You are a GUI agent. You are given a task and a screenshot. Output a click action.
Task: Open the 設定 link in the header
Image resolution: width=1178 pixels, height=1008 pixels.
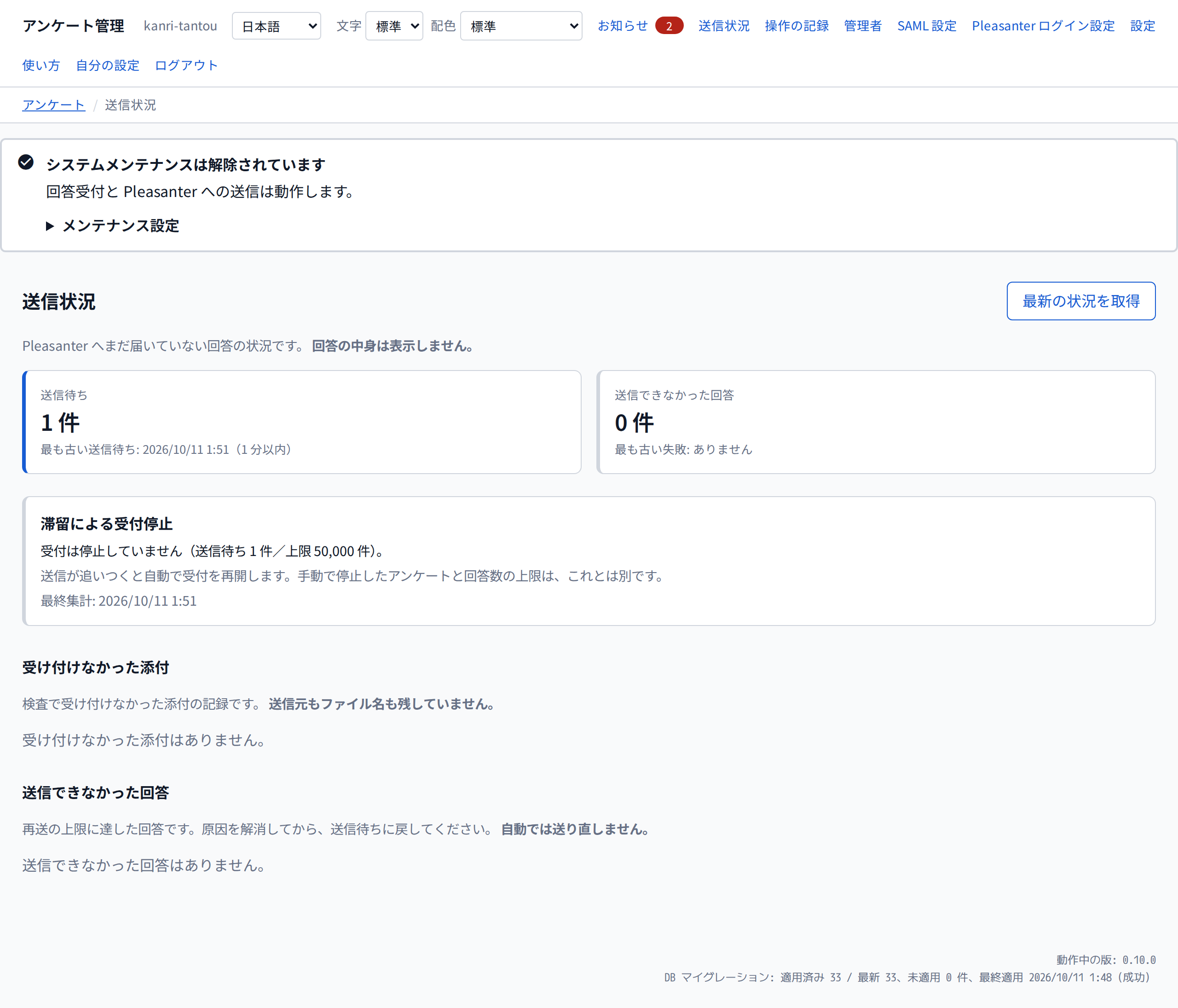pos(1142,26)
